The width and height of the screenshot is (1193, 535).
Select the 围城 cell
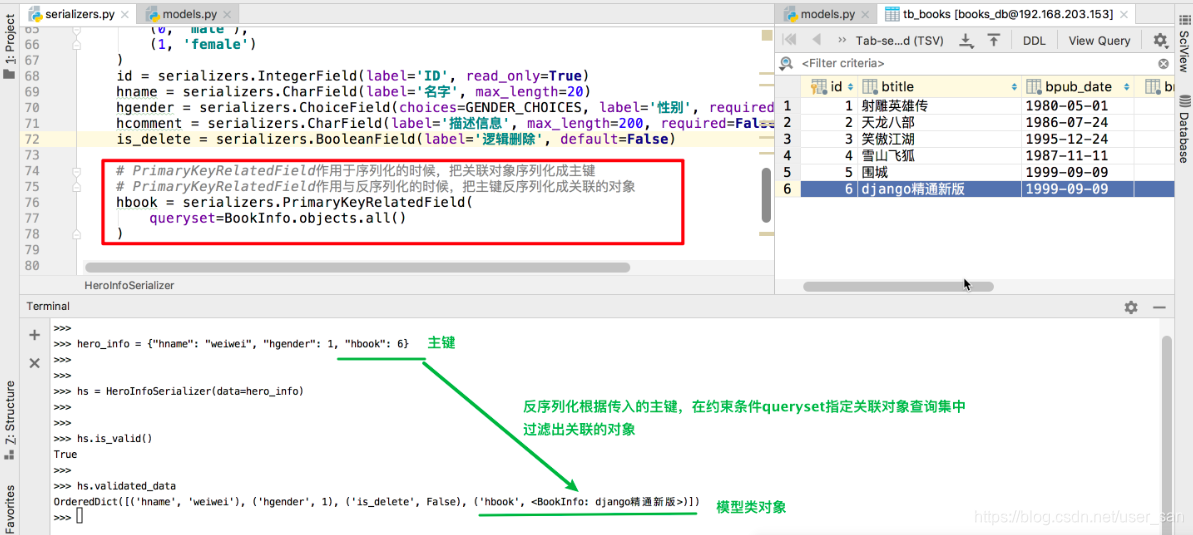coord(940,172)
